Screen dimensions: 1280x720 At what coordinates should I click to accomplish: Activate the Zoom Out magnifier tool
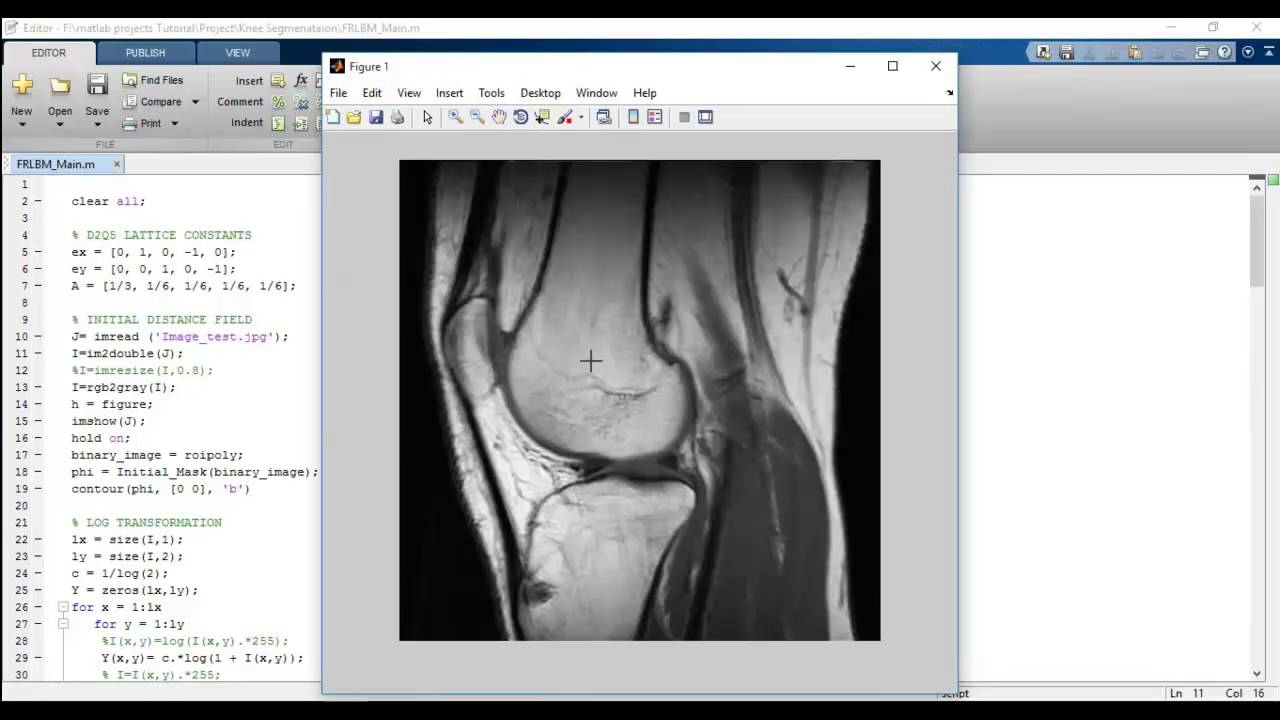(477, 117)
